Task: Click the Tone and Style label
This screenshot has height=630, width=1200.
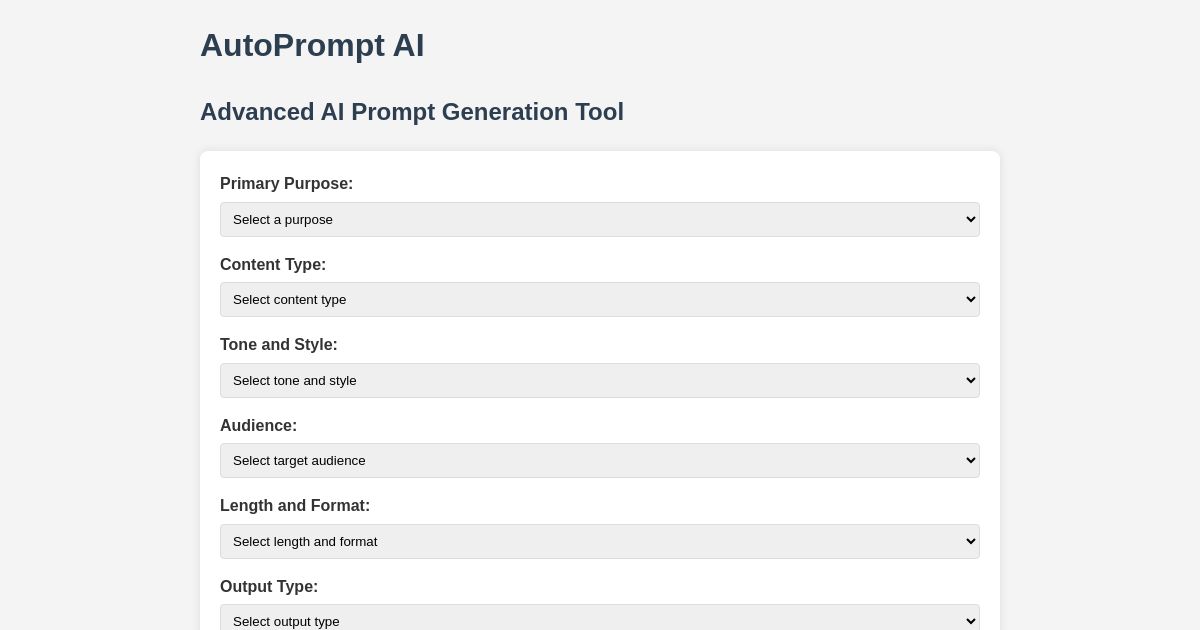Action: [279, 345]
